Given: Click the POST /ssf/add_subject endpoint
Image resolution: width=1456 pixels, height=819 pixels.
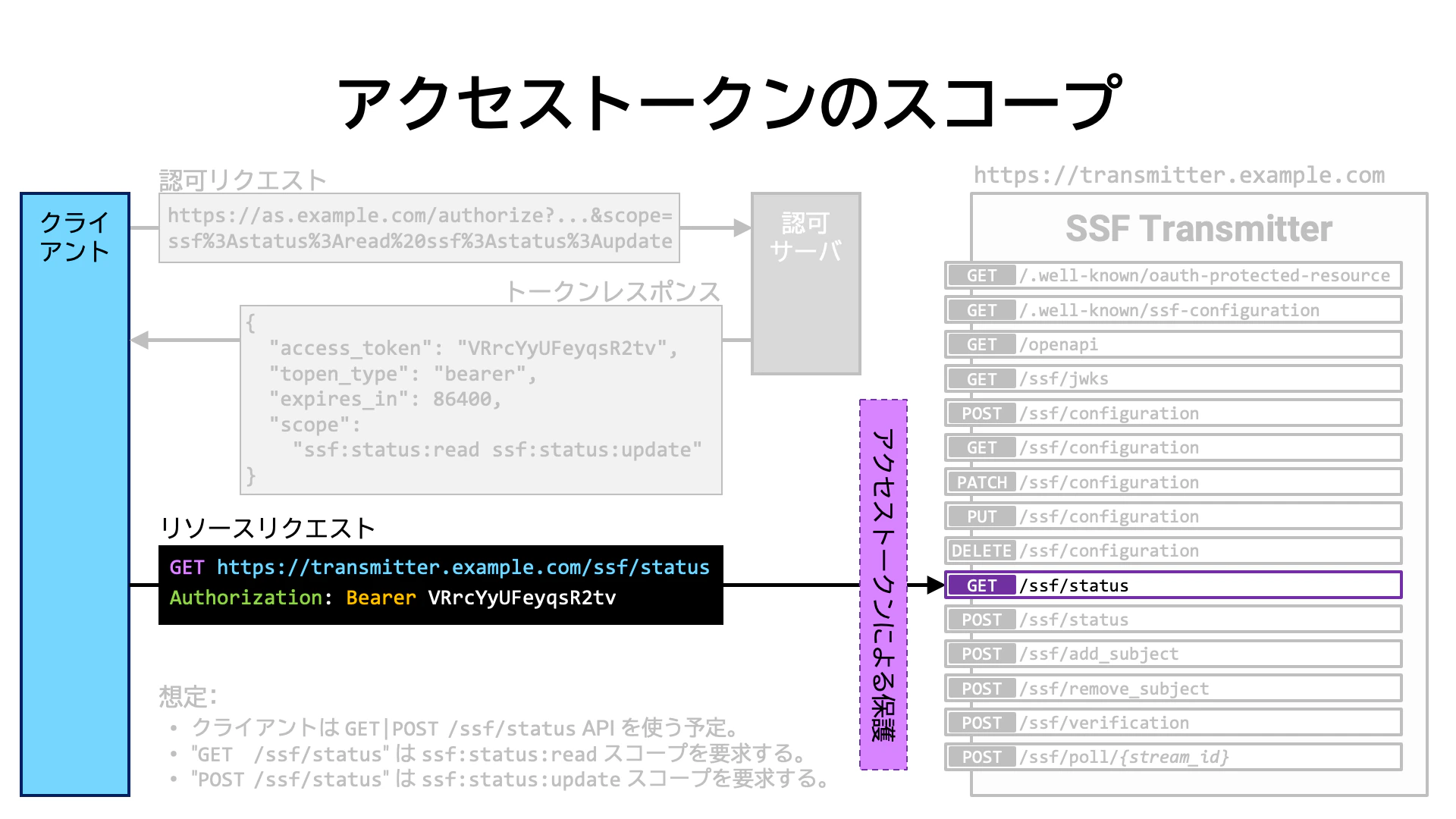Looking at the screenshot, I should point(1172,654).
